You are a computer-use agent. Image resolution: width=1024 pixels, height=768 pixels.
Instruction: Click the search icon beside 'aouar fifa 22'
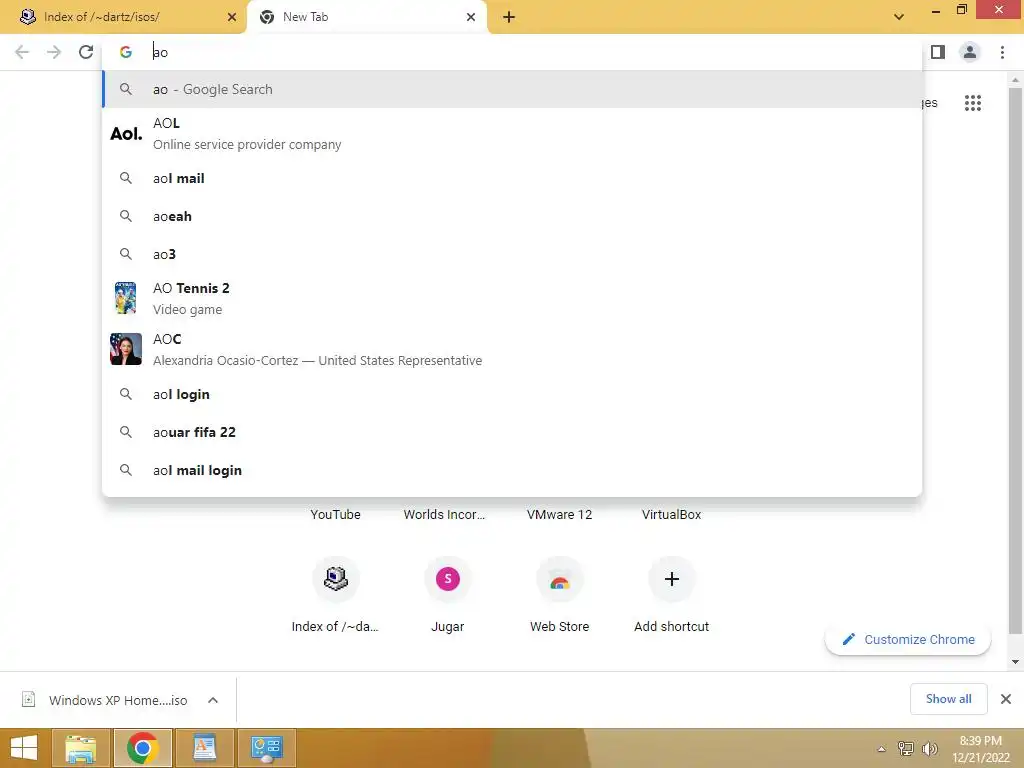pos(126,432)
